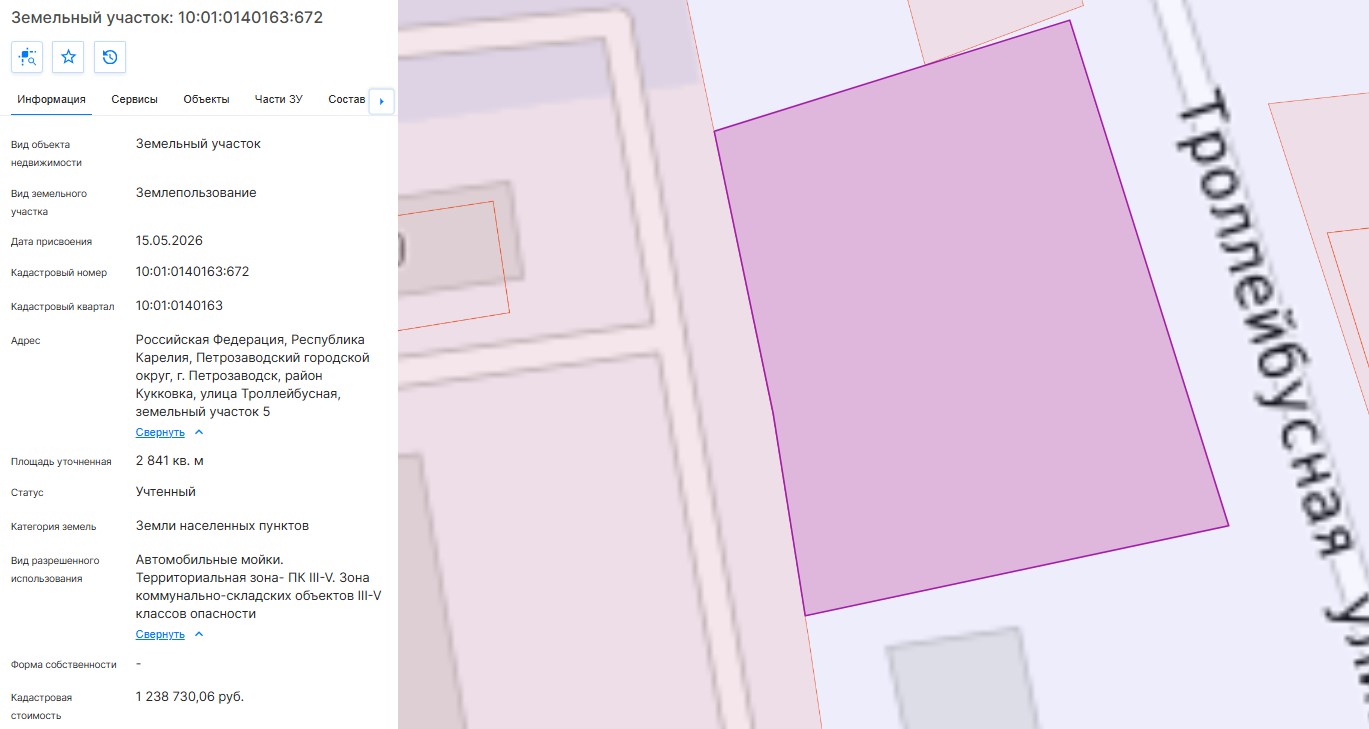This screenshot has width=1369, height=729.
Task: Click the Адрес field label
Action: pyautogui.click(x=26, y=341)
